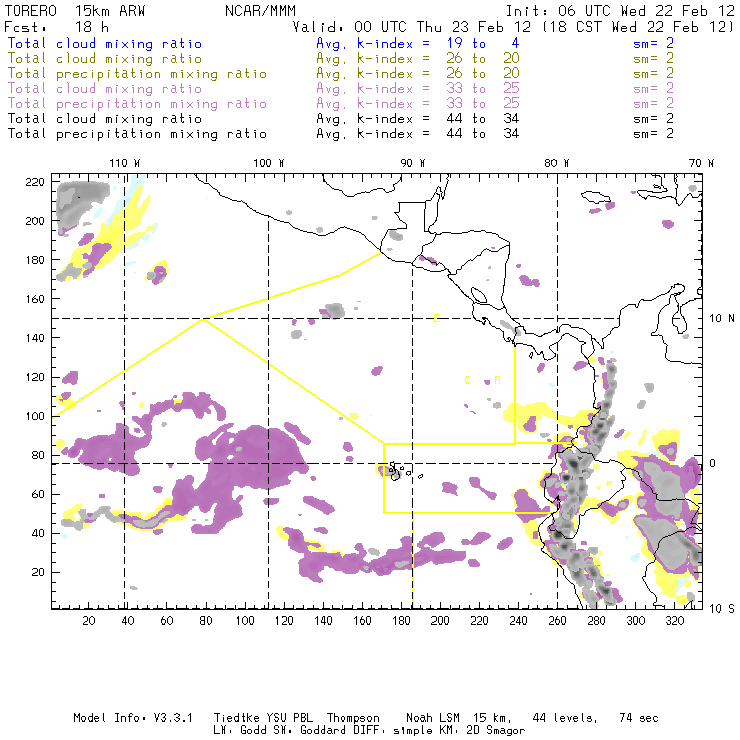Click the "110 W" longitude label

(x=125, y=163)
